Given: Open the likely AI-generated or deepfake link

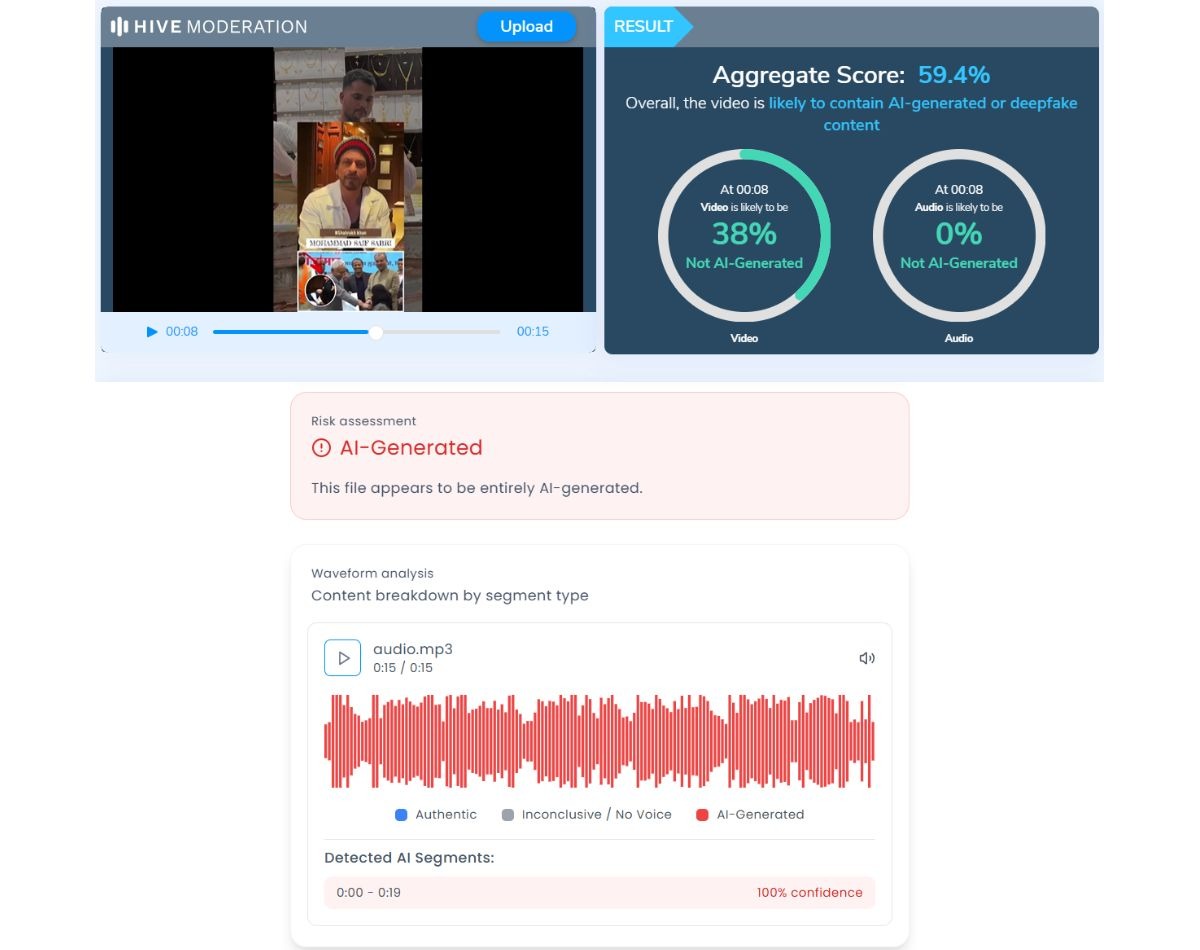Looking at the screenshot, I should [x=922, y=103].
